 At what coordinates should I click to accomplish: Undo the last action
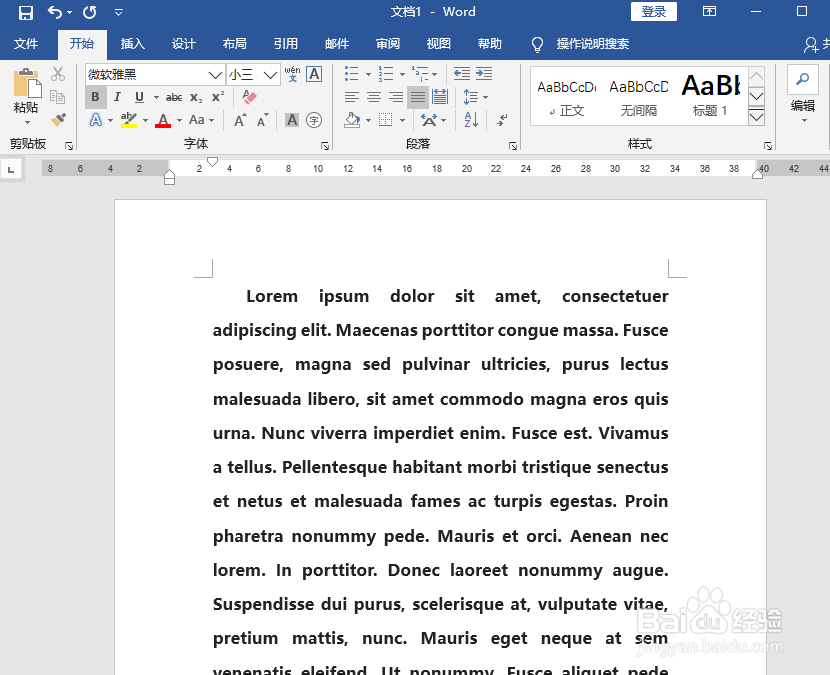click(x=55, y=12)
